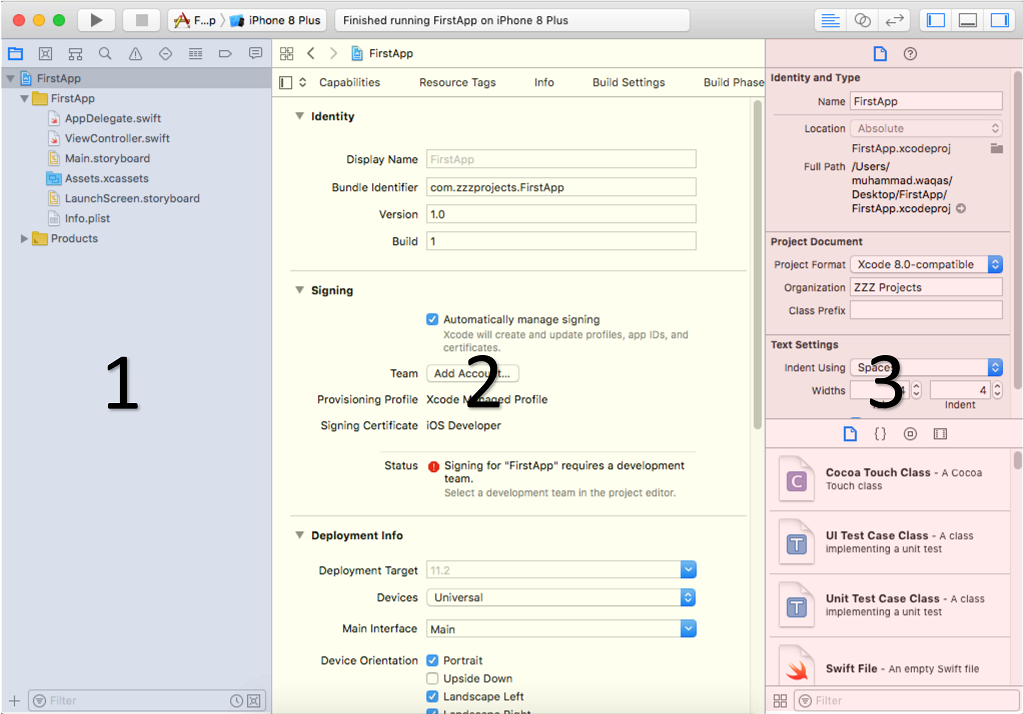Open the Test navigator

pyautogui.click(x=165, y=54)
